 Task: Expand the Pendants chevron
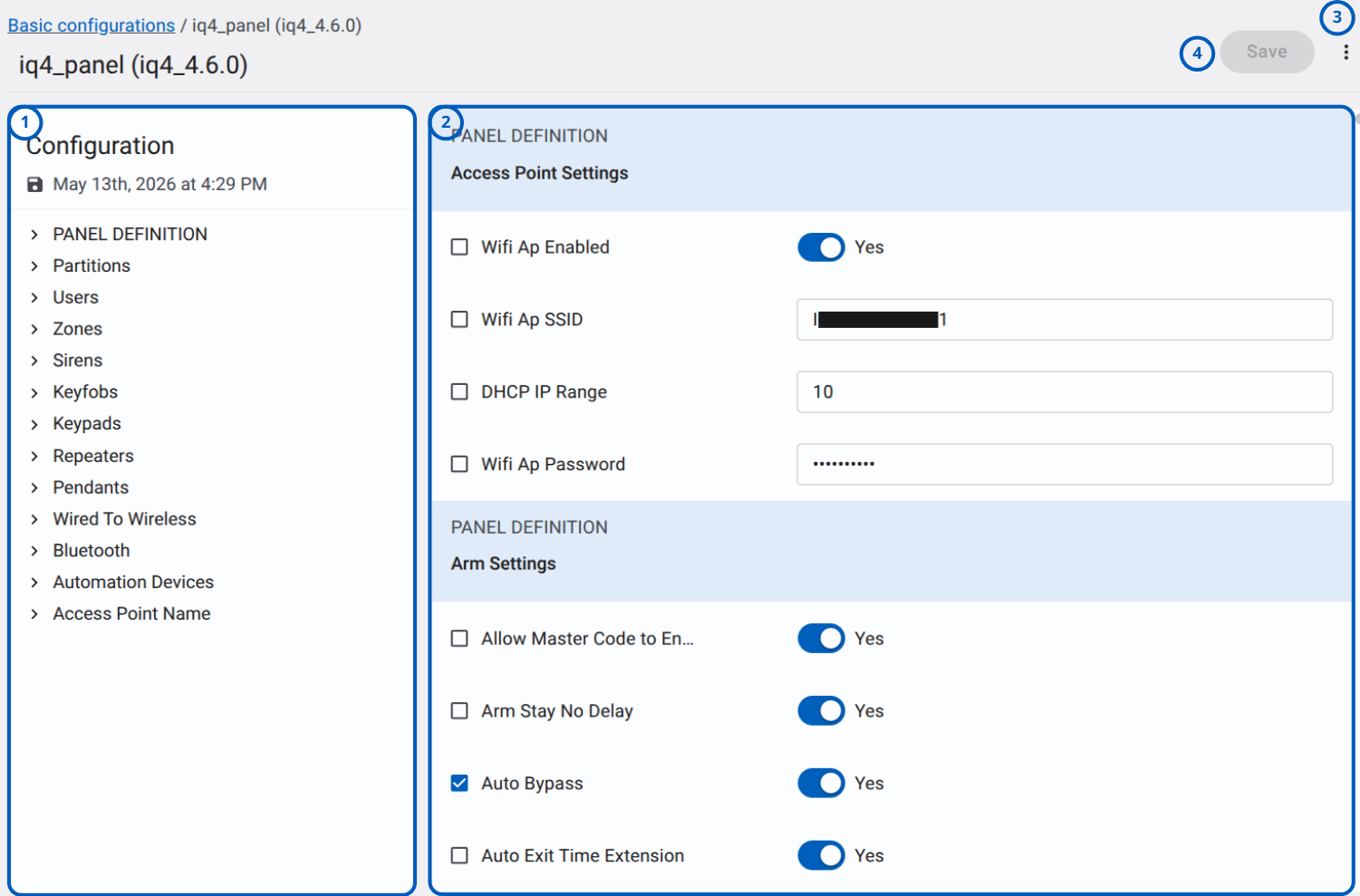tap(34, 488)
